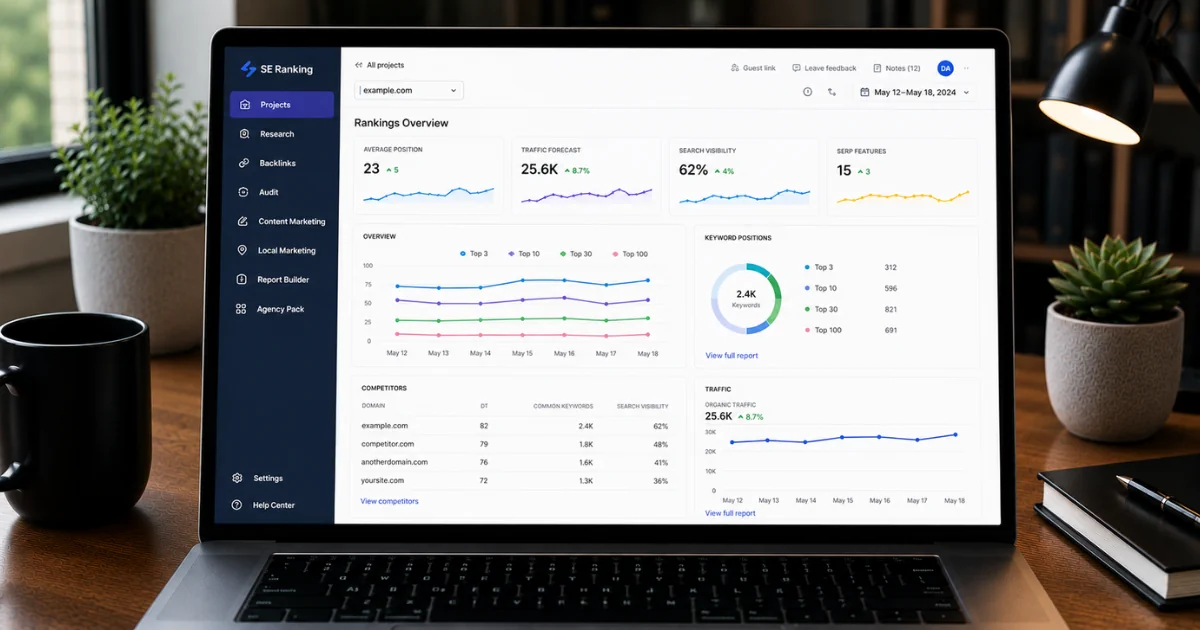Image resolution: width=1200 pixels, height=630 pixels.
Task: Click the Traffic Forecast card
Action: coord(586,175)
